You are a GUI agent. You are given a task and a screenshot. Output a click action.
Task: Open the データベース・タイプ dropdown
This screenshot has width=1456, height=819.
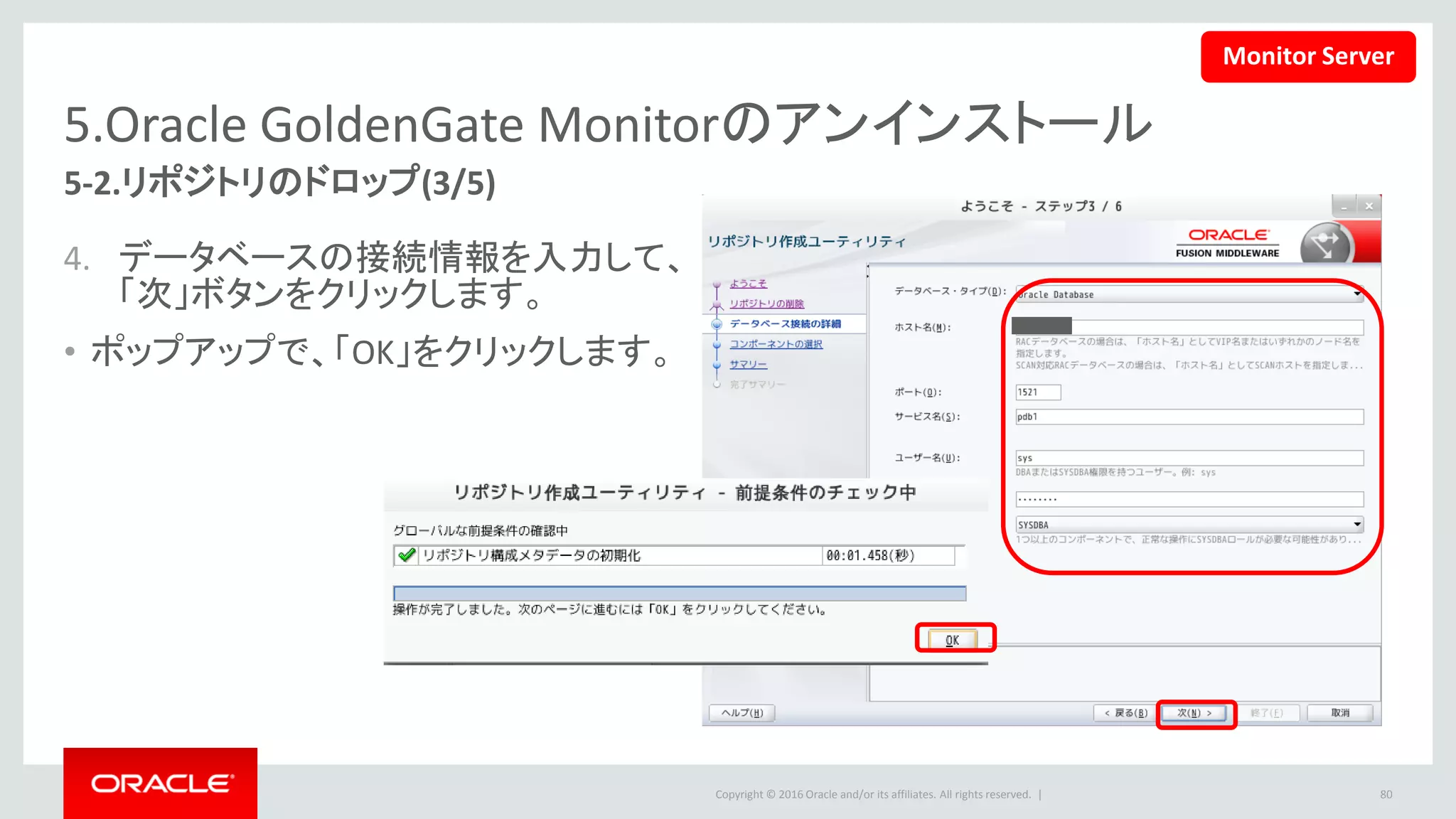[x=1189, y=294]
